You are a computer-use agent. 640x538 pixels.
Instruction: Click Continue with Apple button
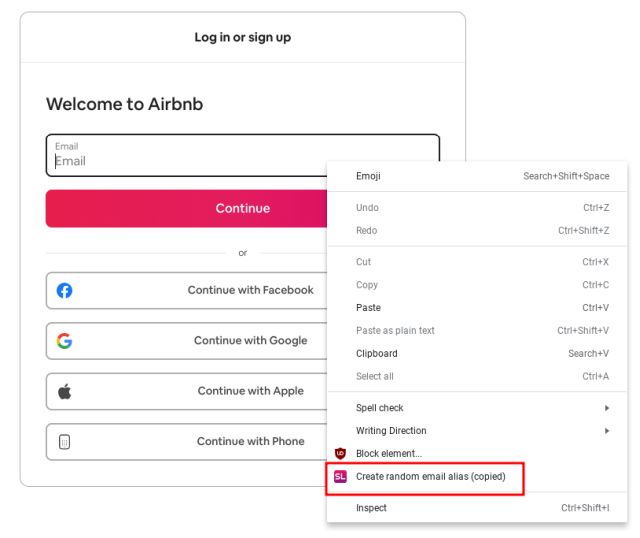(x=187, y=391)
